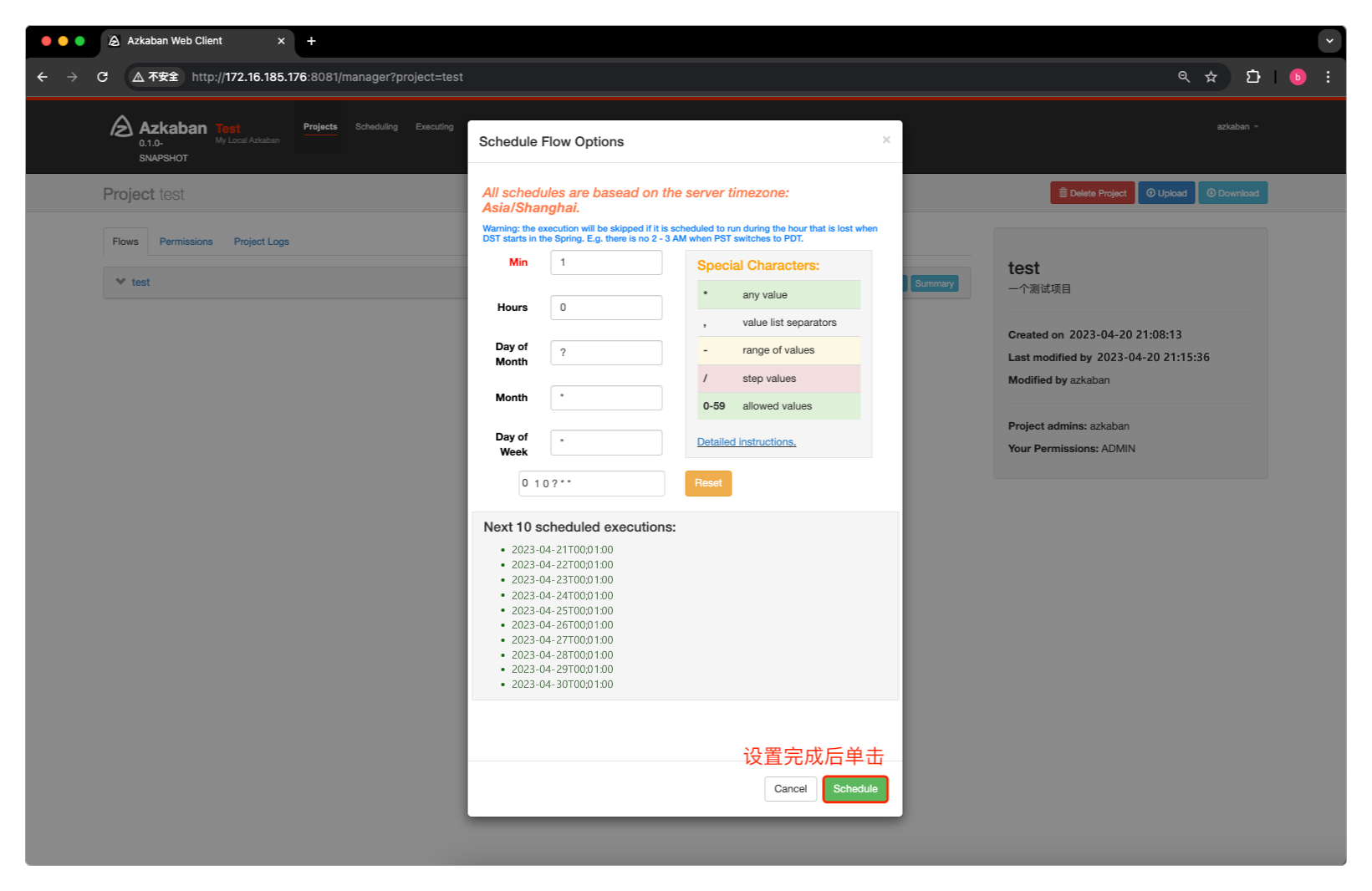Image resolution: width=1372 pixels, height=891 pixels.
Task: Open the azkaban user dropdown
Action: 1237,127
